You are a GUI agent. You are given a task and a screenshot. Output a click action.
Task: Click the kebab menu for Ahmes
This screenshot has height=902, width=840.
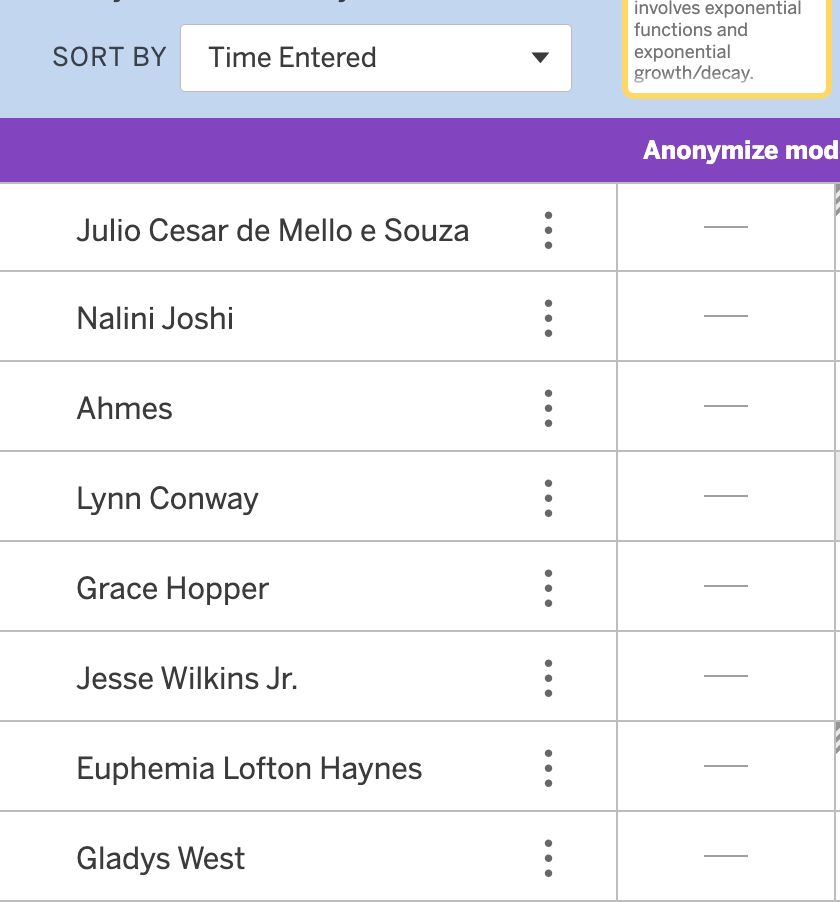tap(548, 408)
